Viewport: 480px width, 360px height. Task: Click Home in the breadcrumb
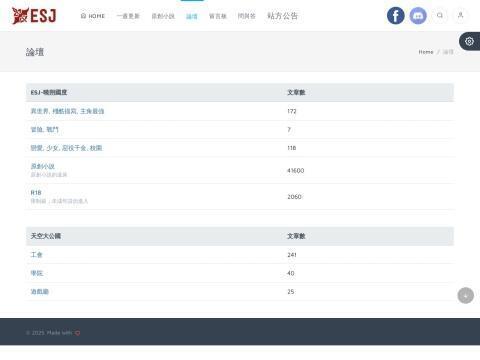coord(426,52)
